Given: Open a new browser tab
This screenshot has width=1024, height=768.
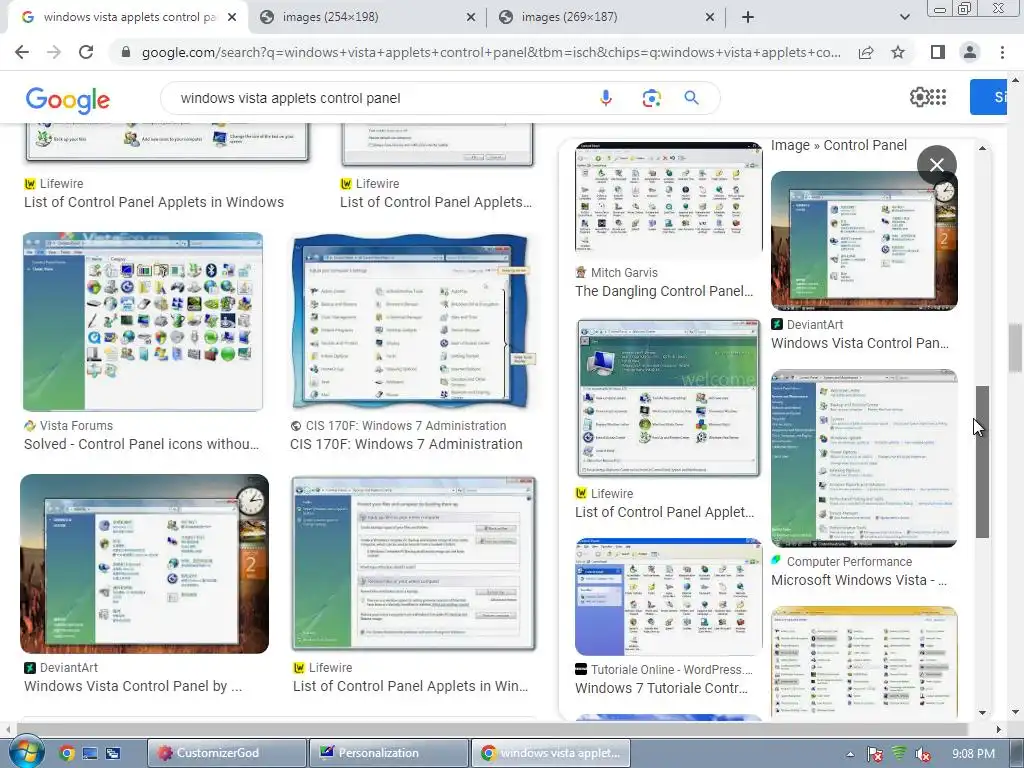Looking at the screenshot, I should [x=748, y=17].
